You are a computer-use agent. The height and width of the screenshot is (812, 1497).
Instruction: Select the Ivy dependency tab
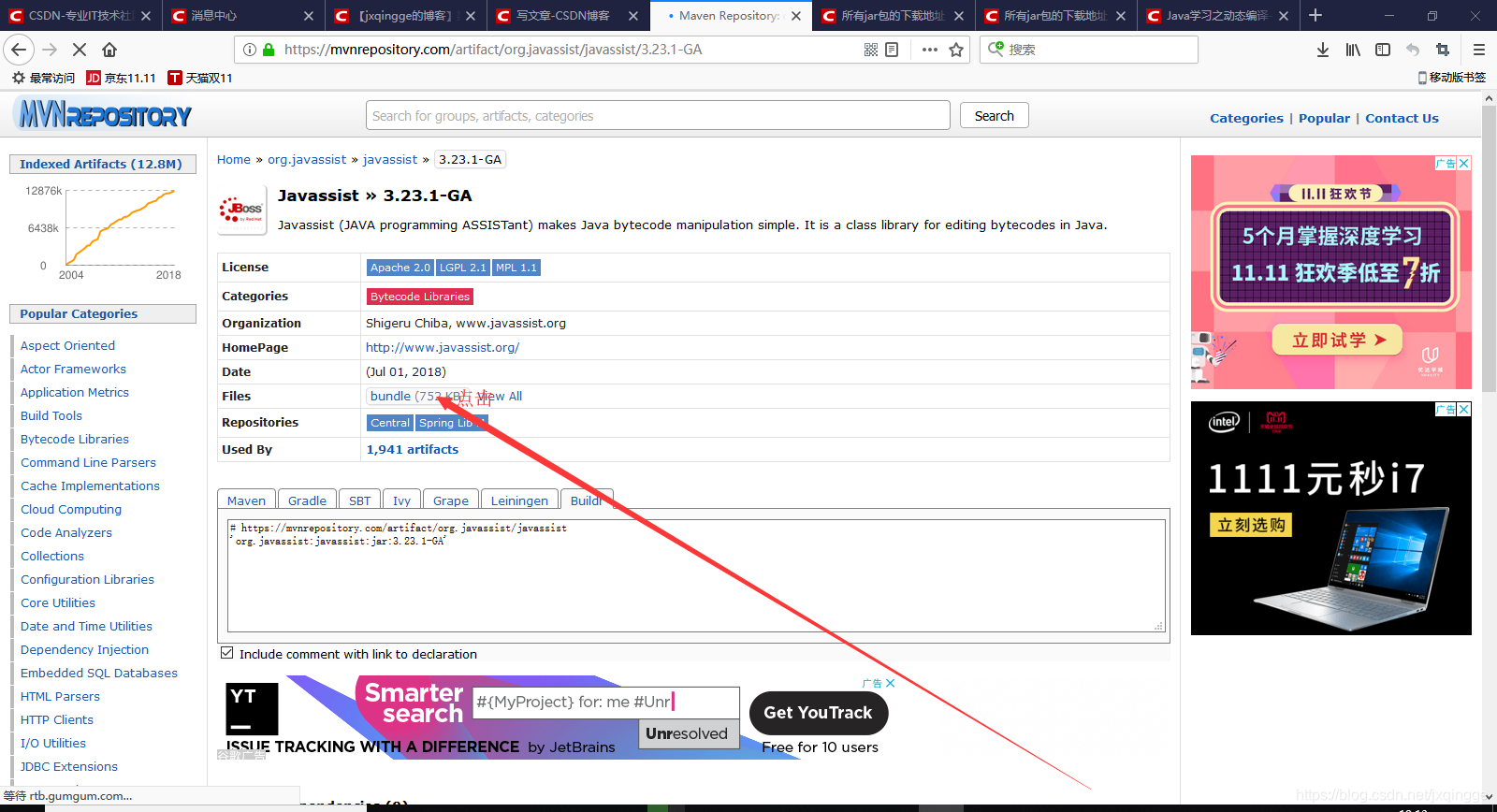[401, 500]
